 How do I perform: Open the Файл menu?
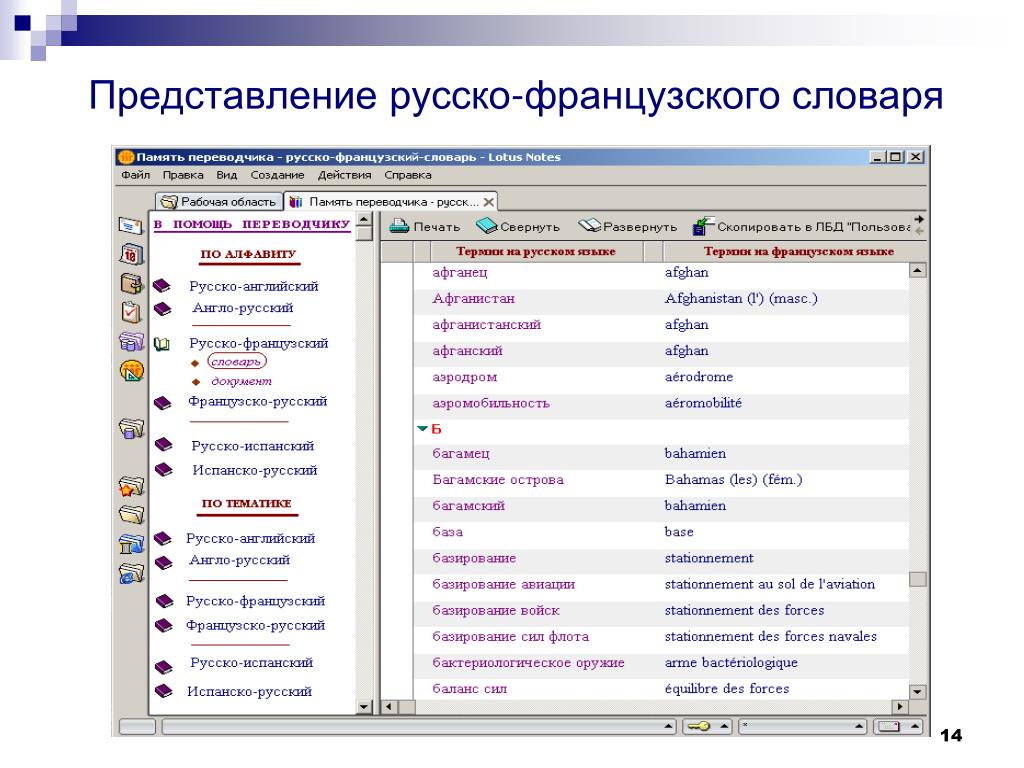pyautogui.click(x=135, y=175)
